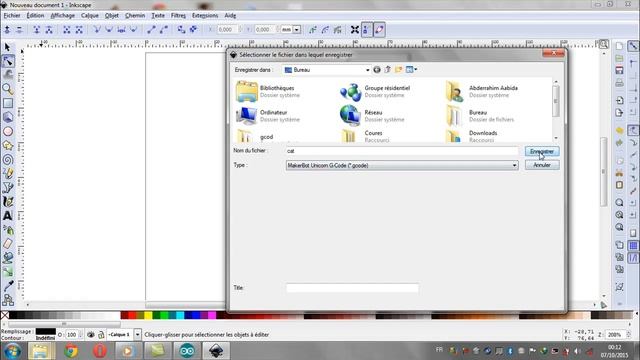Click the Show path outline icon
Screen dimensions: 640x360
click(379, 30)
